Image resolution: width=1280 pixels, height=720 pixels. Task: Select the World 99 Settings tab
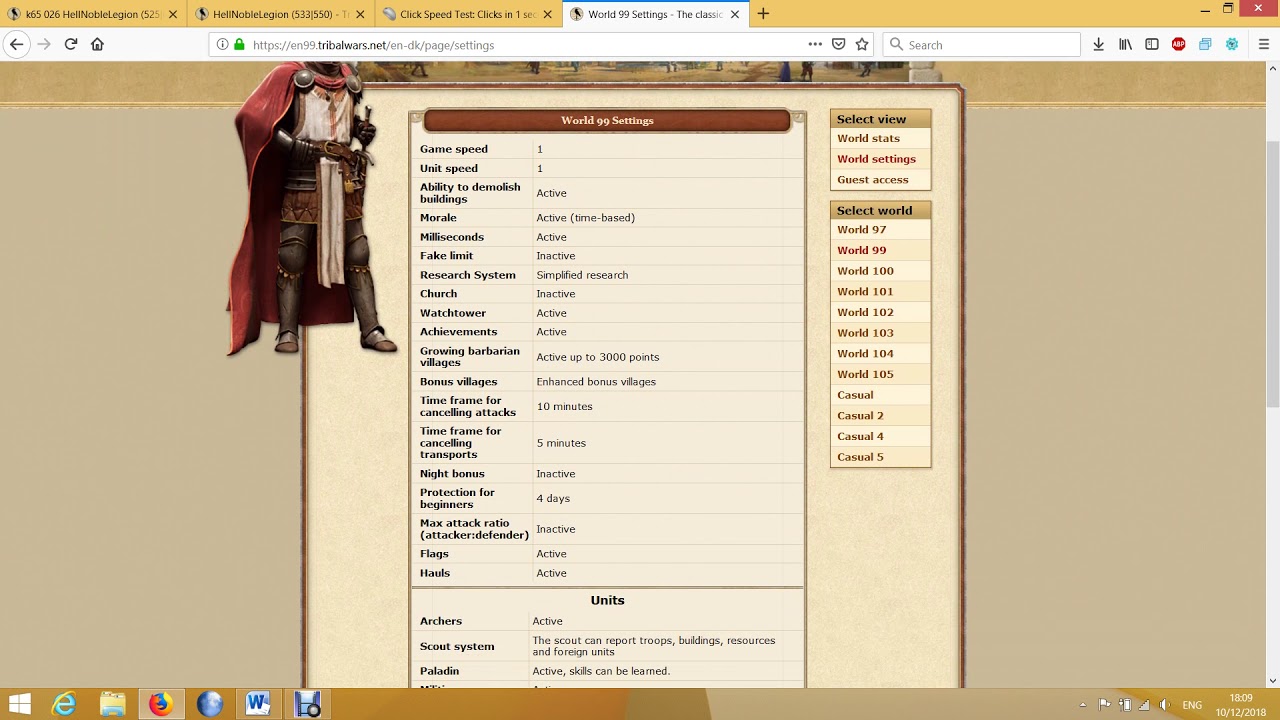656,14
